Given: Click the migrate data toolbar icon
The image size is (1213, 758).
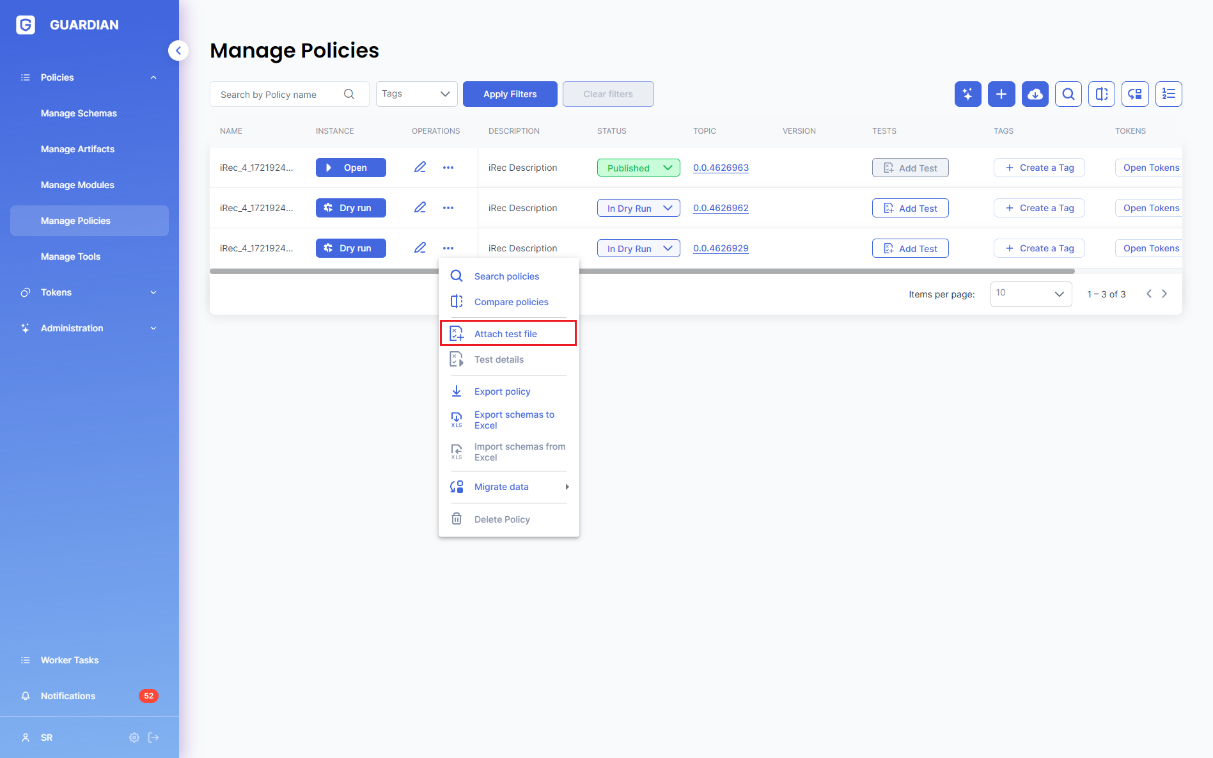Looking at the screenshot, I should tap(1135, 94).
